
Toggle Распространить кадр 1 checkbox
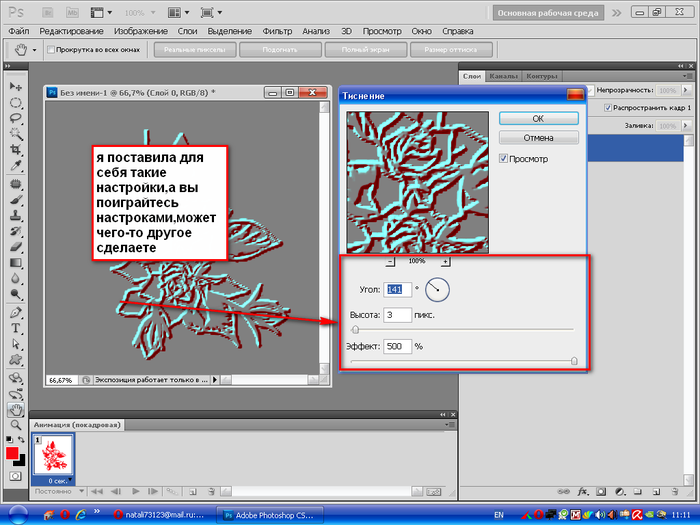[608, 108]
